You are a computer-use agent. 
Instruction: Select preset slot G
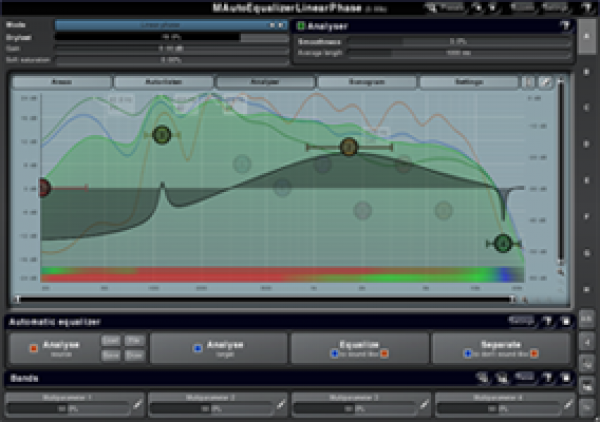pyautogui.click(x=587, y=253)
